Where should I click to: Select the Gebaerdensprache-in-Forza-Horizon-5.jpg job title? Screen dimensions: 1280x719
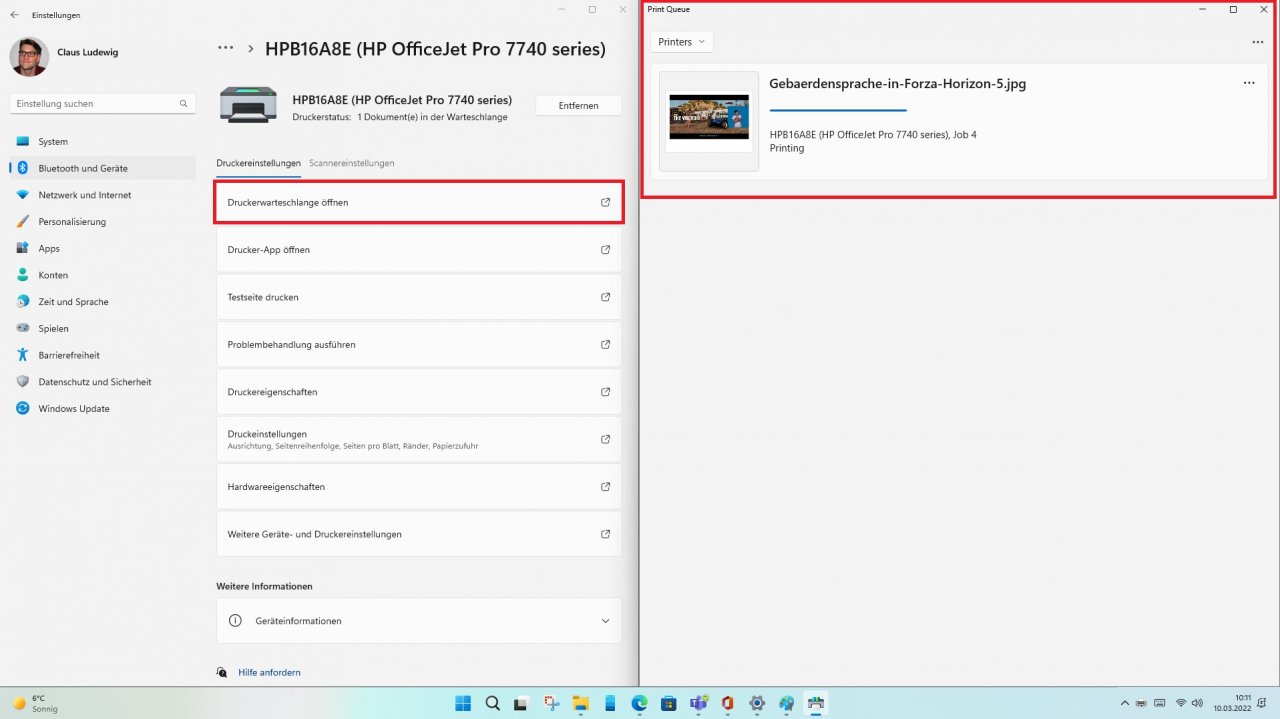[897, 84]
